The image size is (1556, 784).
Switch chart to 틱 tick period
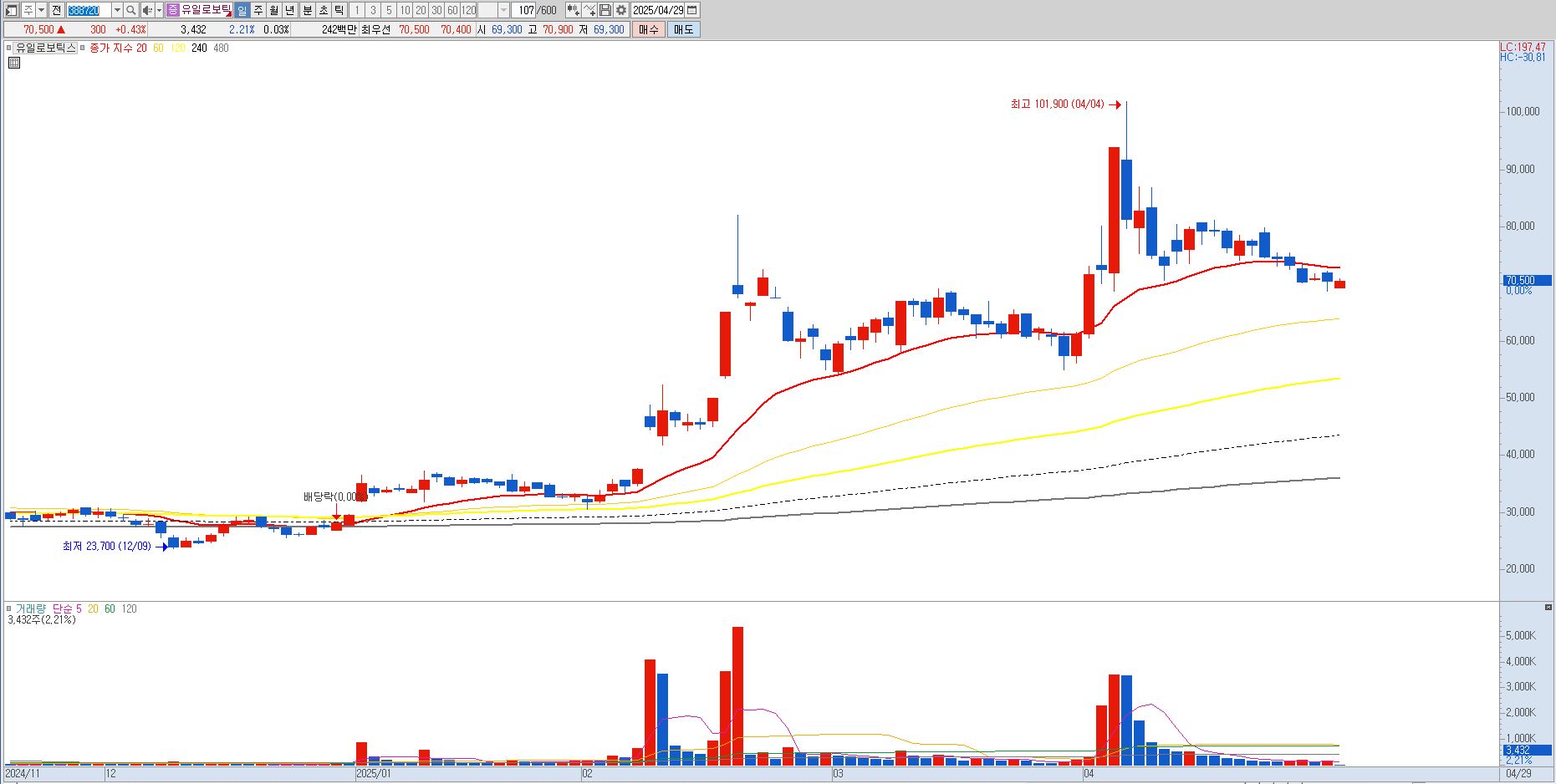339,10
